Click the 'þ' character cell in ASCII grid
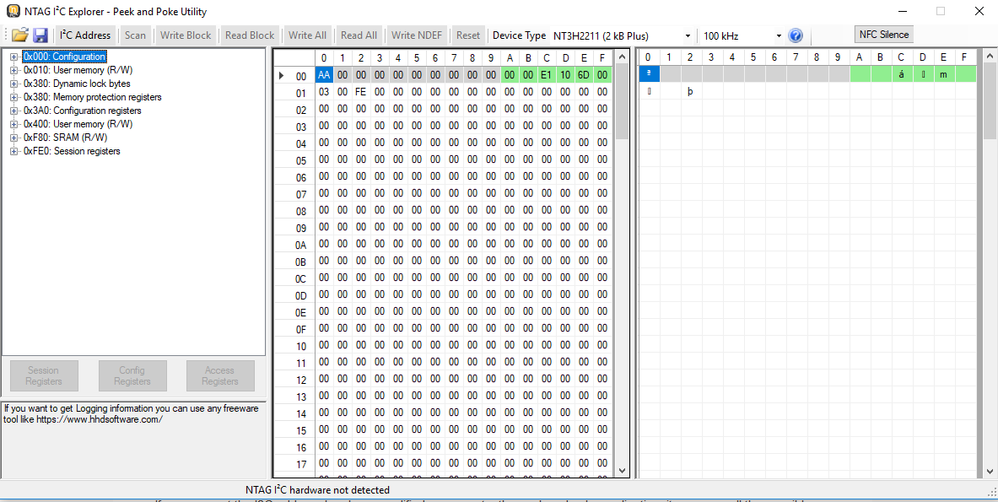The height and width of the screenshot is (502, 998). 690,92
